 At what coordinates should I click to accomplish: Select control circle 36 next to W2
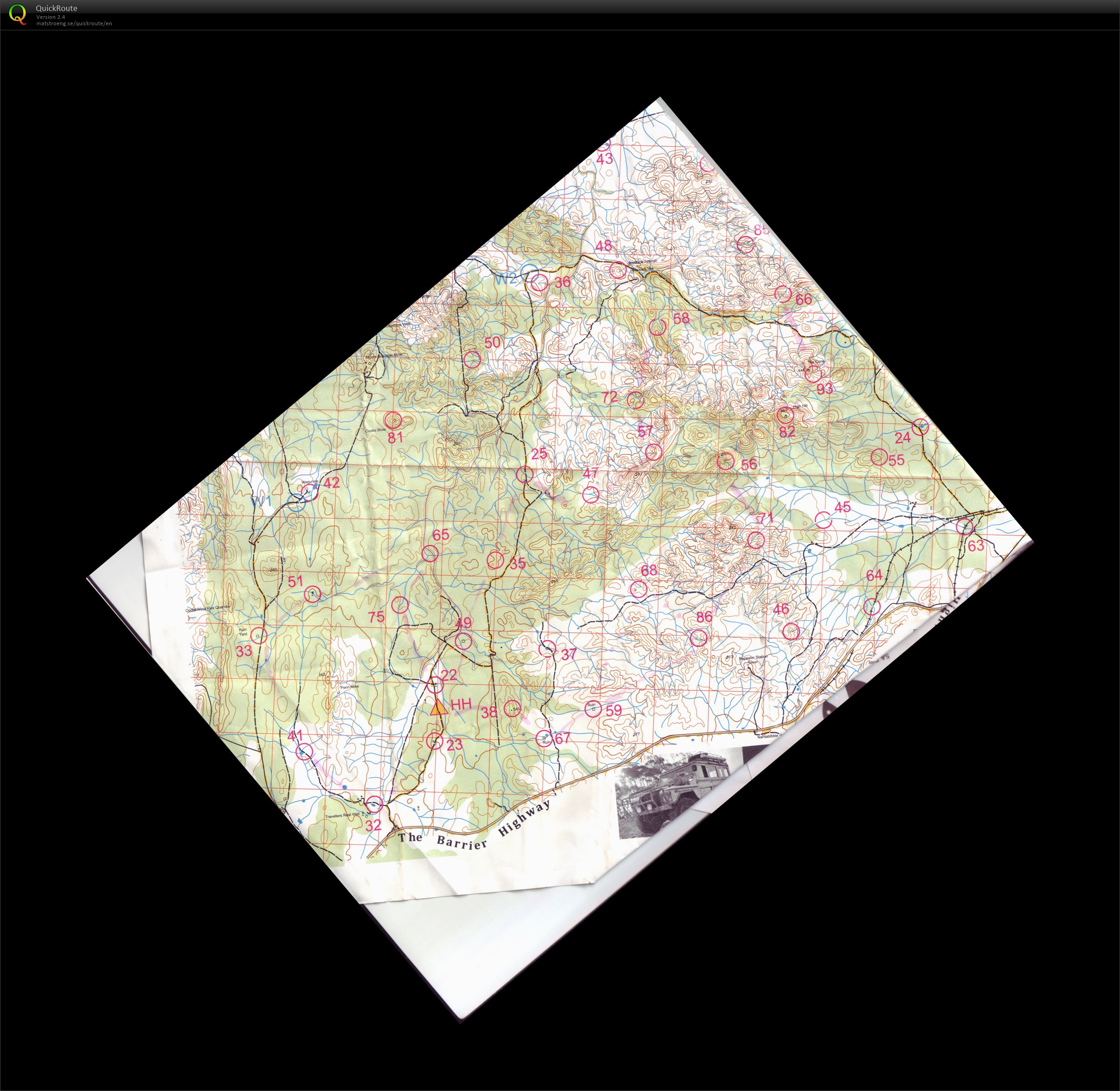point(539,282)
